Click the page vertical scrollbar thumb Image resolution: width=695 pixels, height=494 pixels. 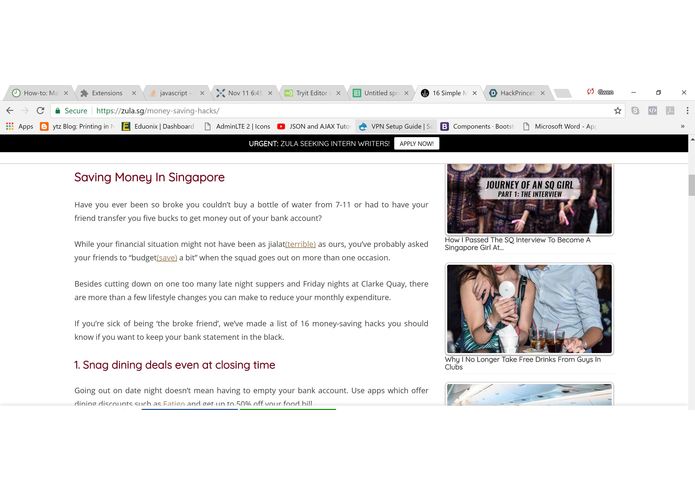coord(691,185)
